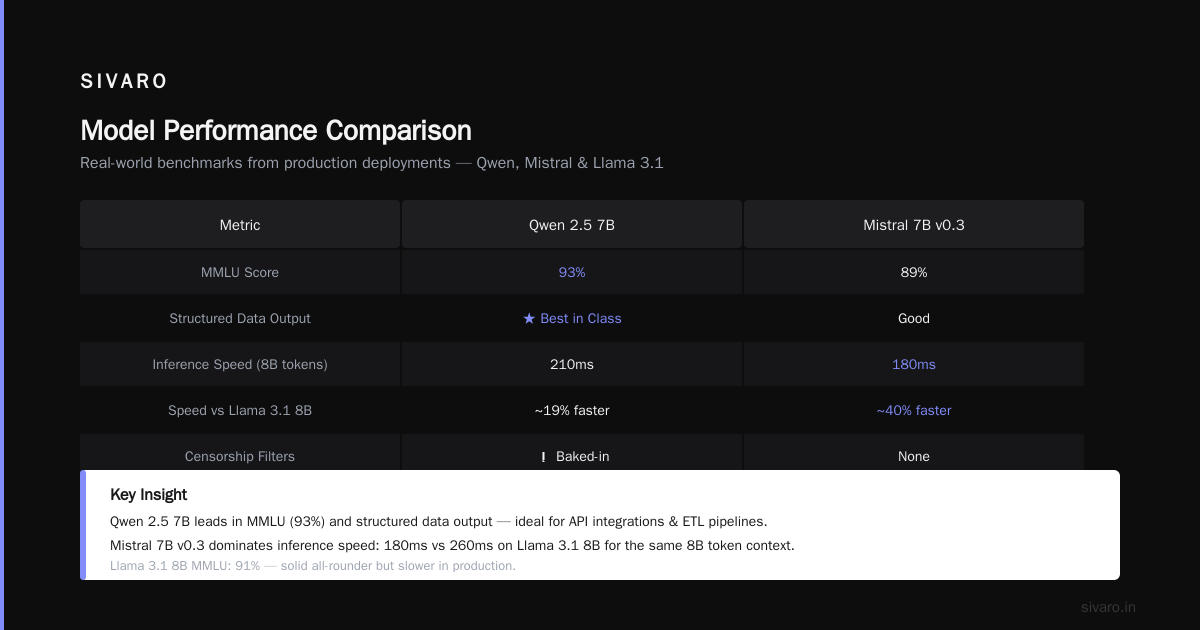The height and width of the screenshot is (630, 1200).
Task: Click the SIVARO logo text
Action: tap(124, 82)
